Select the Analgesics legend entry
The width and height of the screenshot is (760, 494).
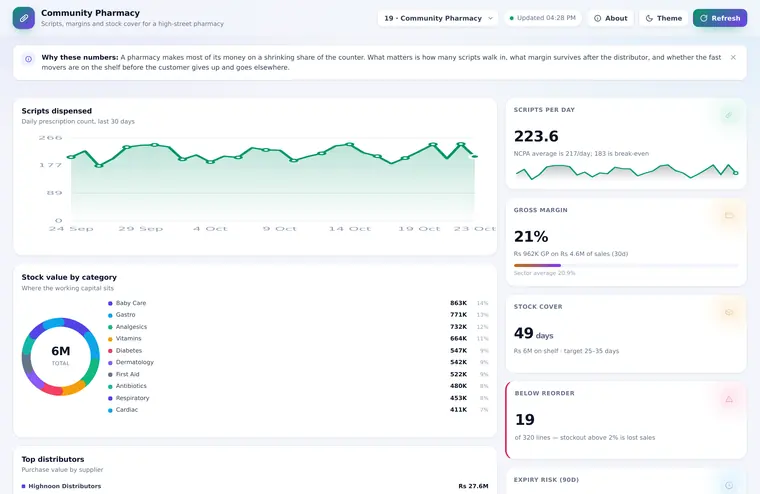pyautogui.click(x=298, y=327)
